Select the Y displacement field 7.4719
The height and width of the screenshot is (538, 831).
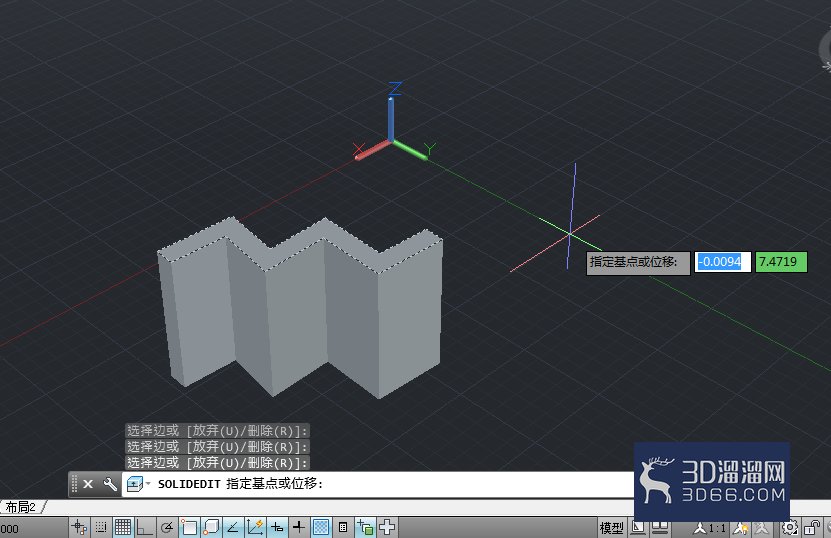pyautogui.click(x=781, y=262)
